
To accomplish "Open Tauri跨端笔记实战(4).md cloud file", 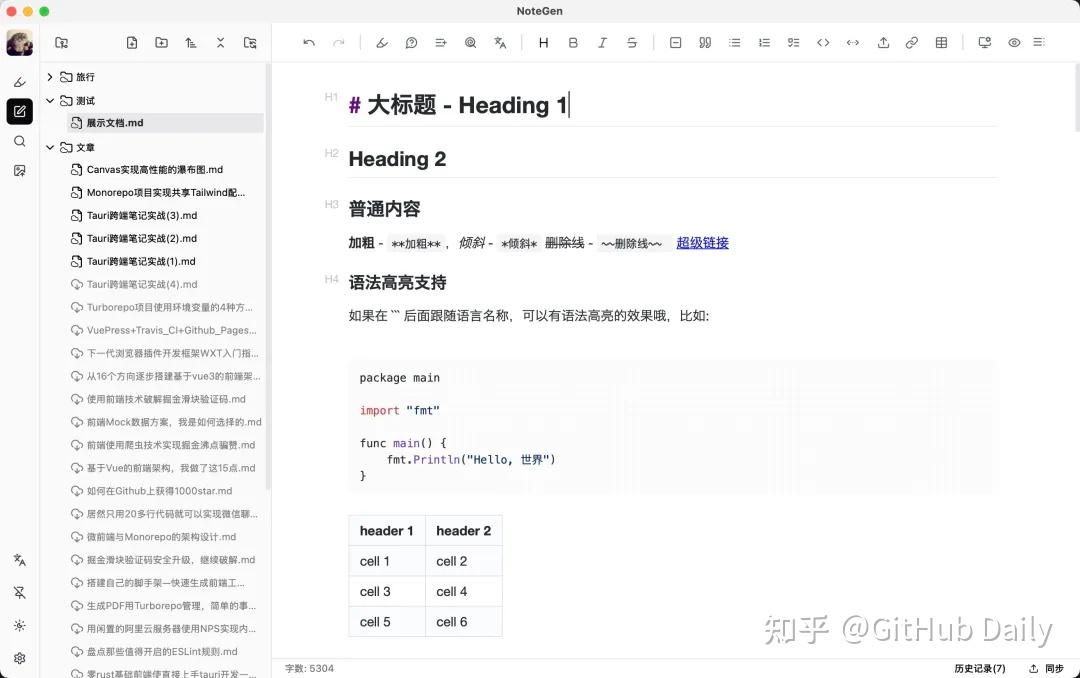I will (x=141, y=284).
